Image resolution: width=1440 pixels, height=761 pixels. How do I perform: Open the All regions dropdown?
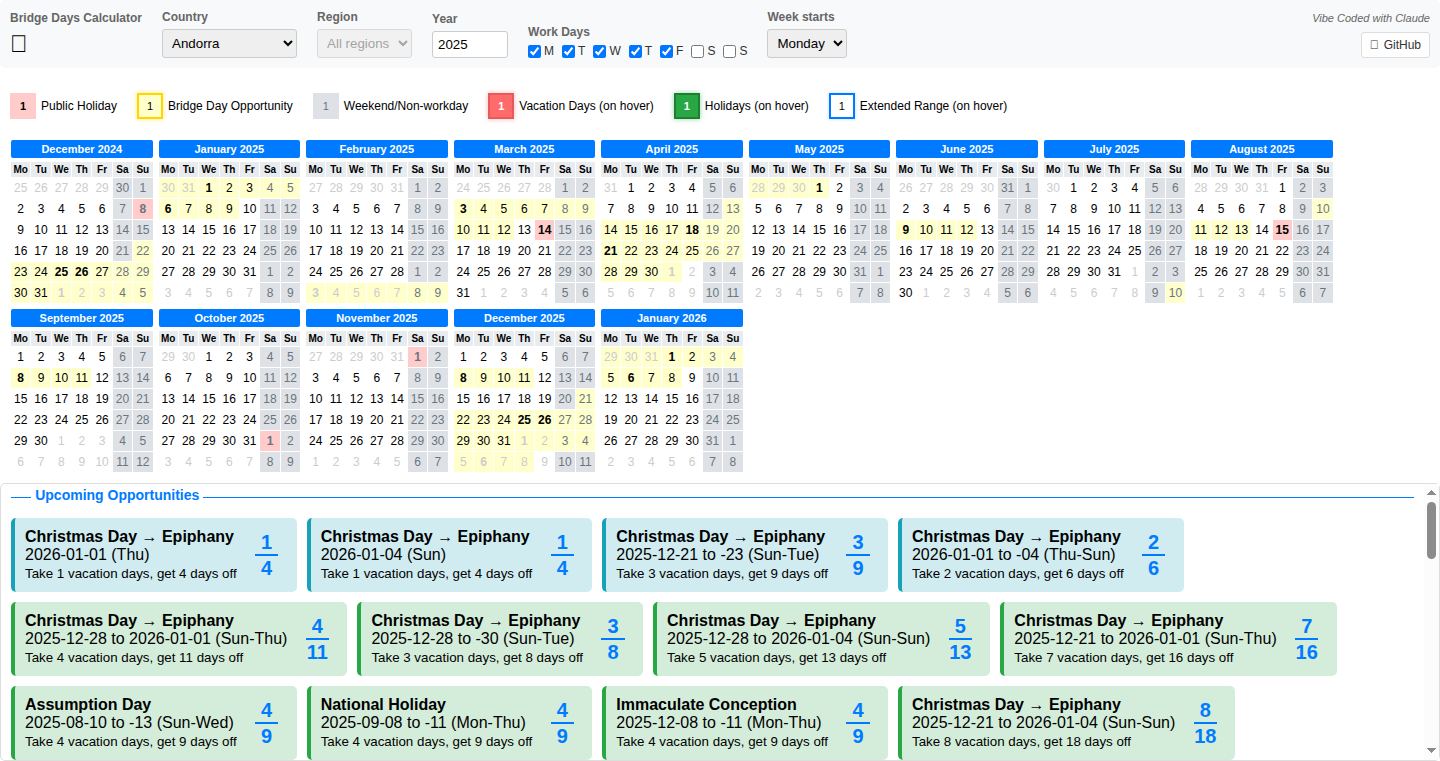364,43
